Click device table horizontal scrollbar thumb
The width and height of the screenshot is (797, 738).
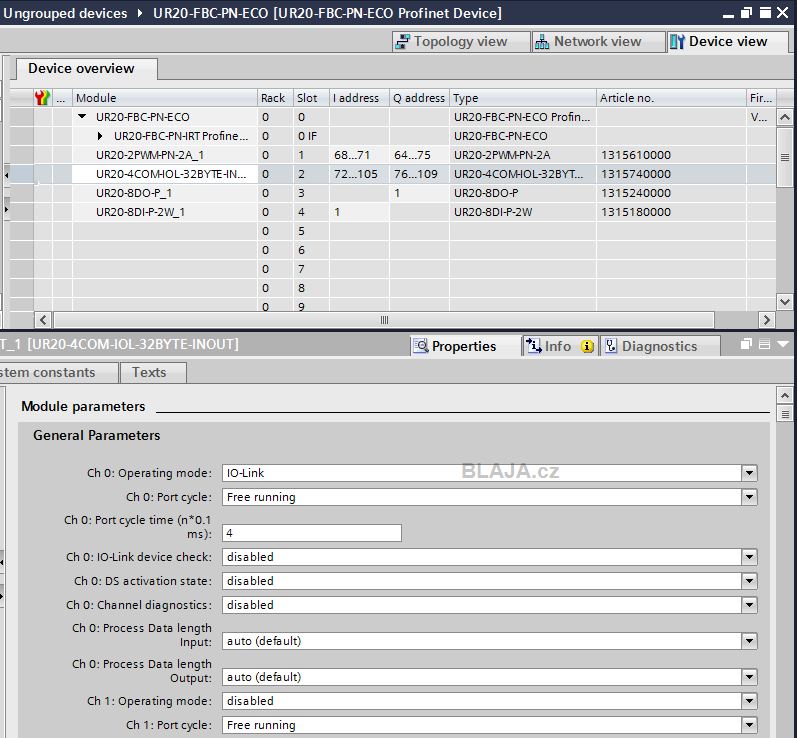pos(384,320)
